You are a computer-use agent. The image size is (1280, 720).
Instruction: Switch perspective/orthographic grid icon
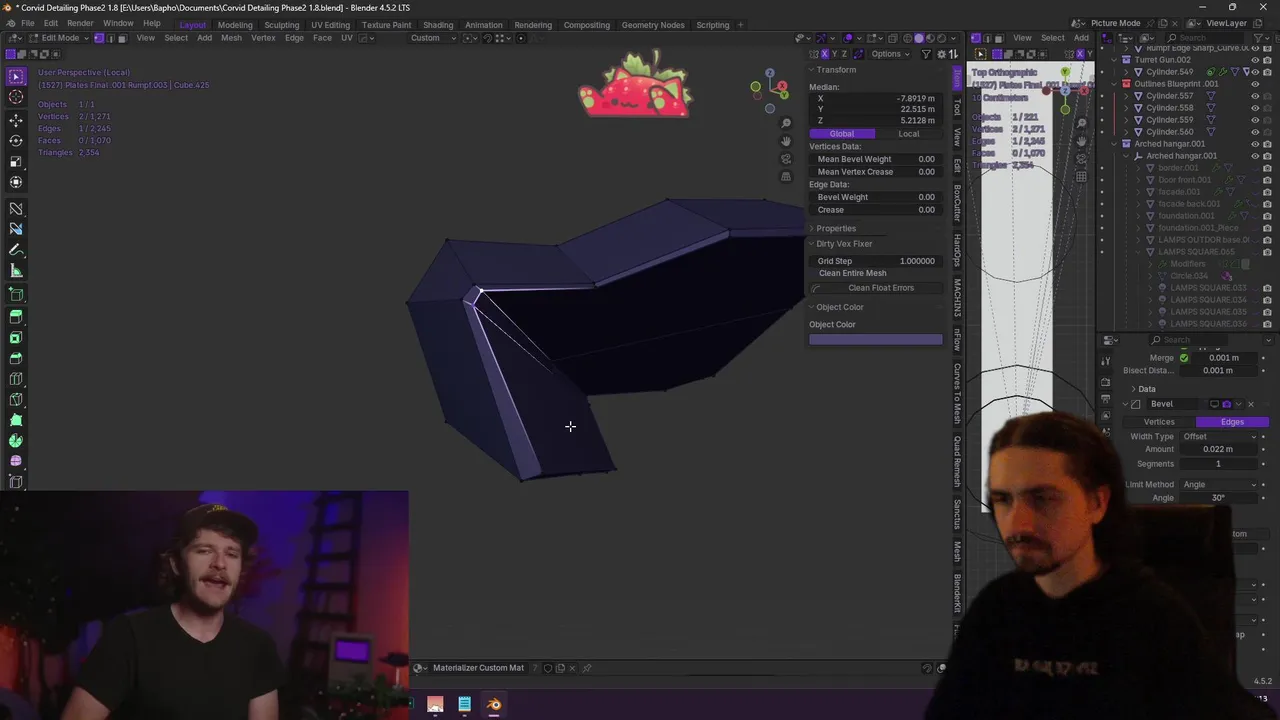coord(786,177)
